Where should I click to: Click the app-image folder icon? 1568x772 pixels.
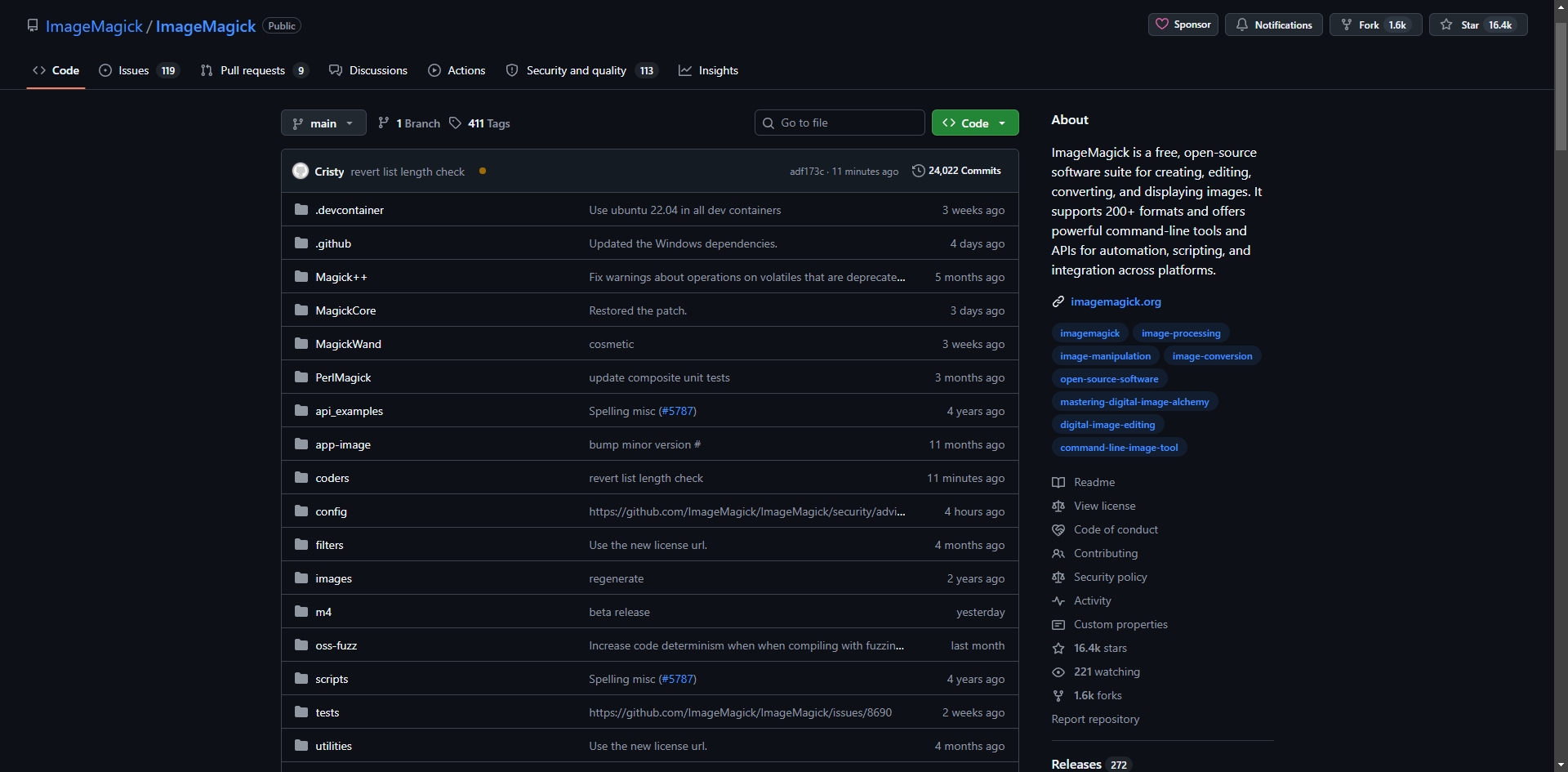tap(301, 444)
